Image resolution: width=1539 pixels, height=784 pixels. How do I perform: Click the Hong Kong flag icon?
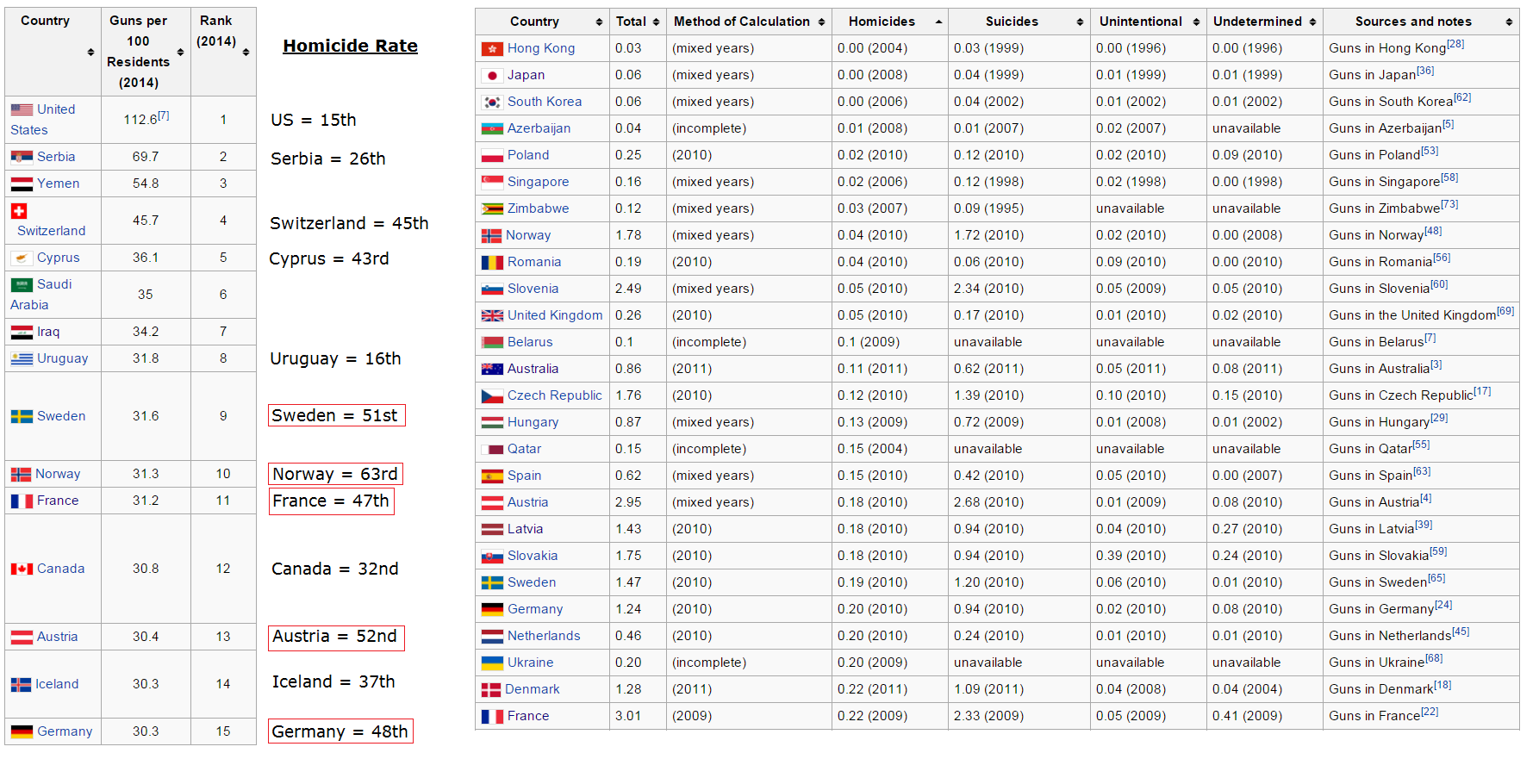(x=492, y=49)
